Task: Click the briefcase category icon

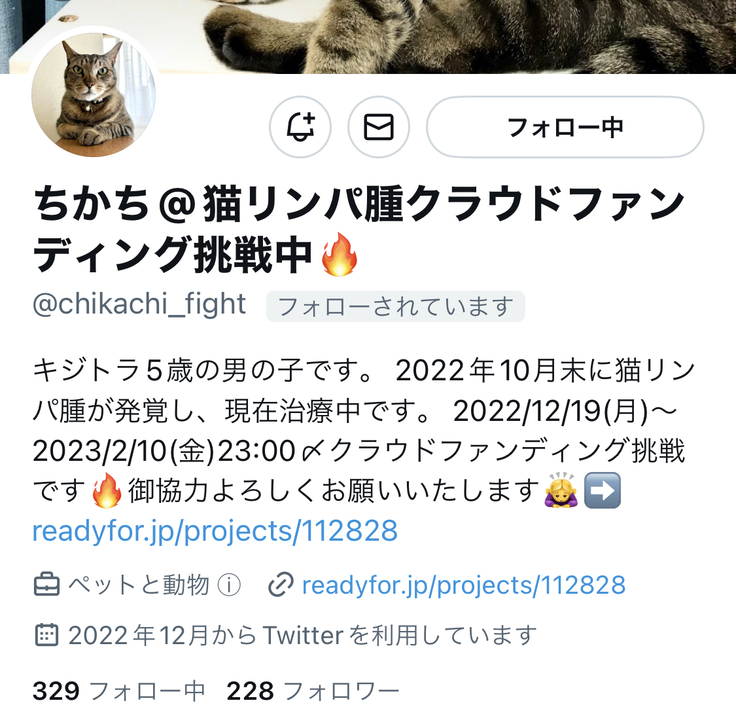Action: pyautogui.click(x=46, y=585)
